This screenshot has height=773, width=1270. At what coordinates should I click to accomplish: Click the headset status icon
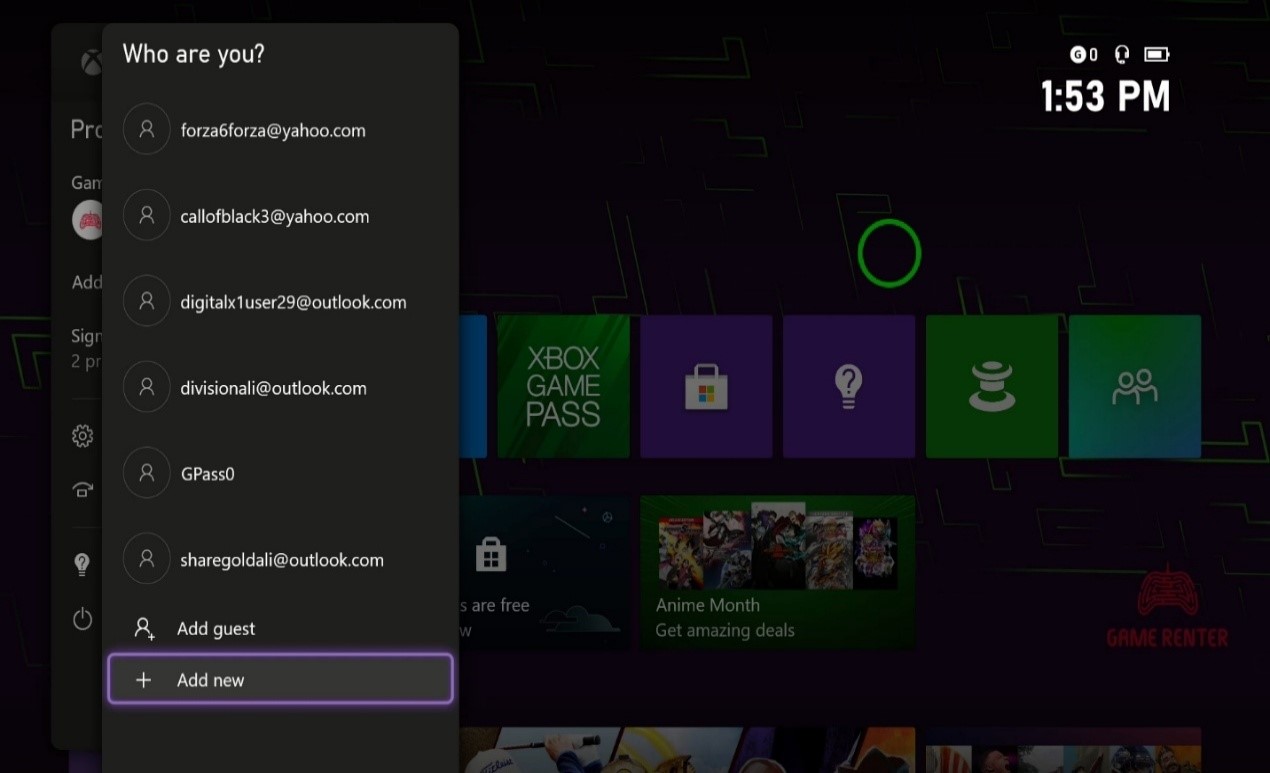[x=1122, y=54]
